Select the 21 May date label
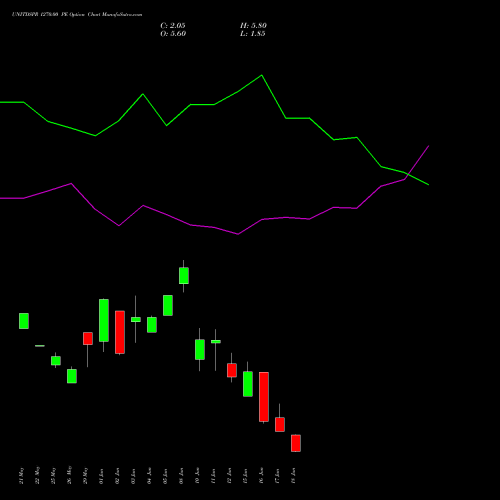Image resolution: width=500 pixels, height=500 pixels. [22, 475]
